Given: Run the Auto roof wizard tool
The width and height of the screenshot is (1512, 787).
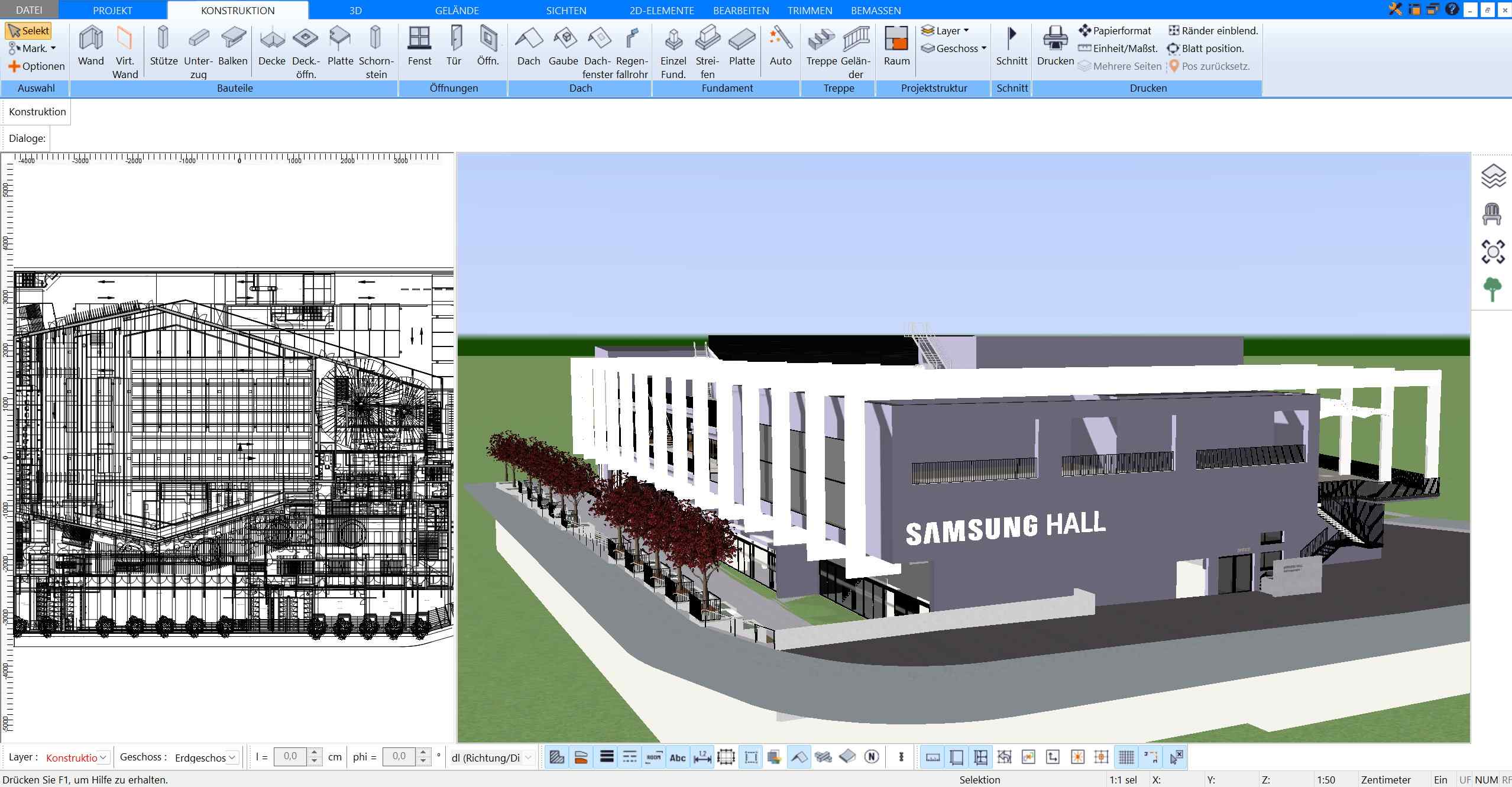Looking at the screenshot, I should tap(781, 46).
